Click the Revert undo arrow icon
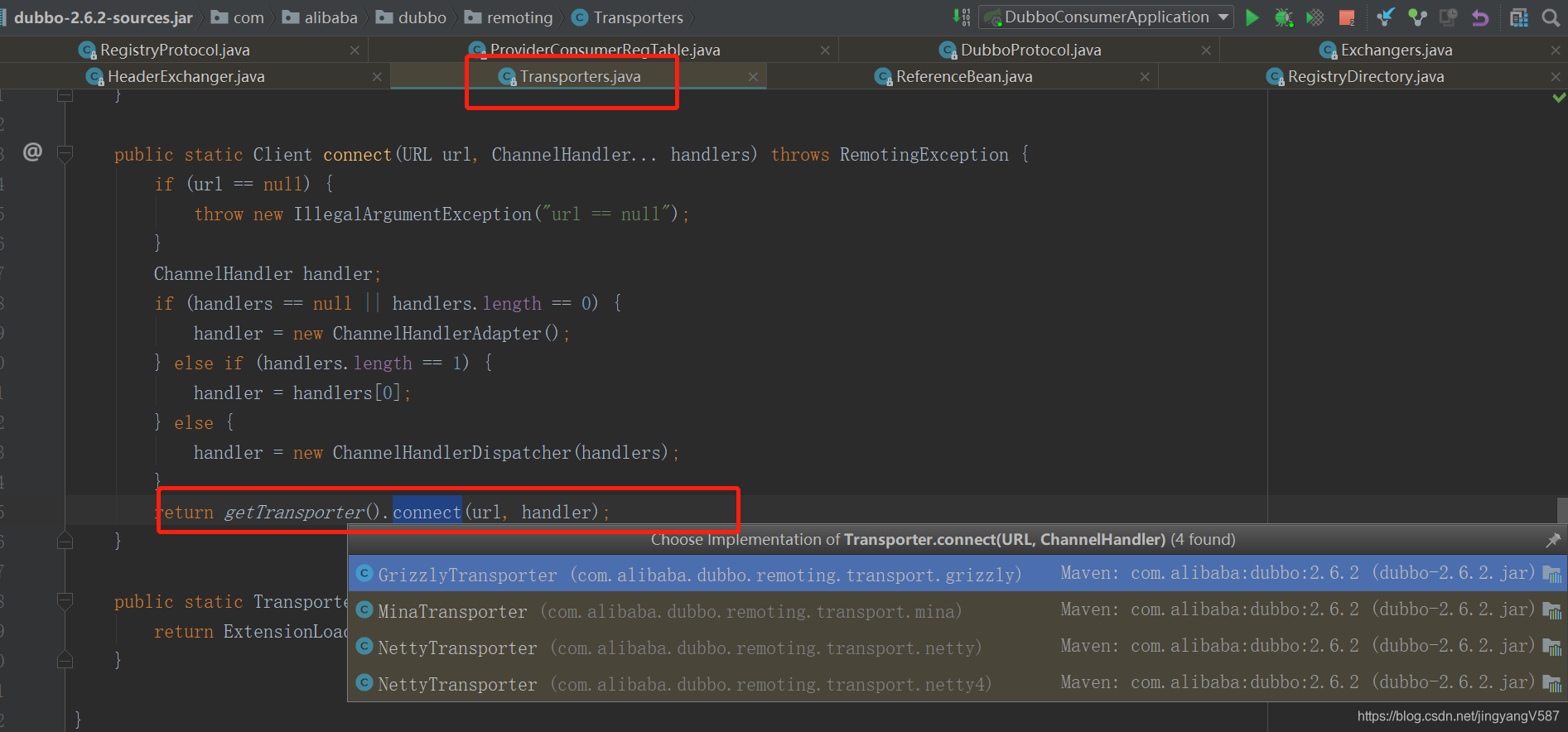This screenshot has width=1568, height=732. pyautogui.click(x=1480, y=17)
